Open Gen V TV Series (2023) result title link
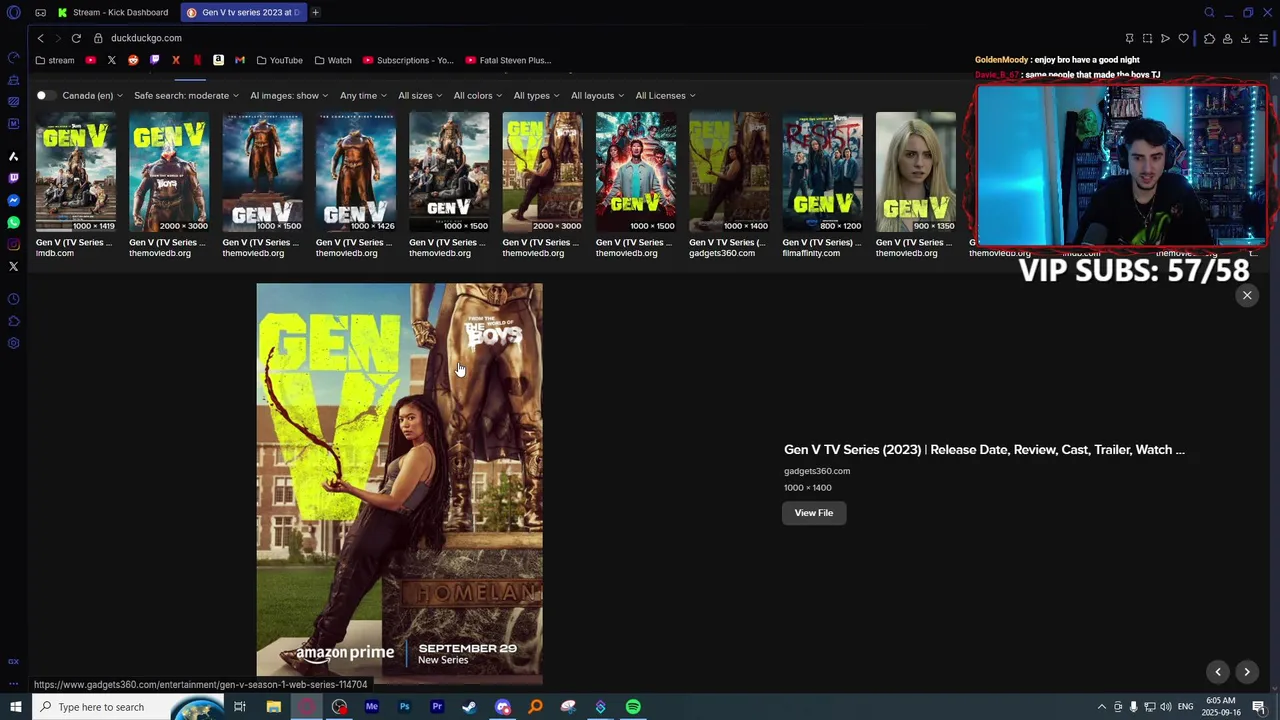 (984, 450)
